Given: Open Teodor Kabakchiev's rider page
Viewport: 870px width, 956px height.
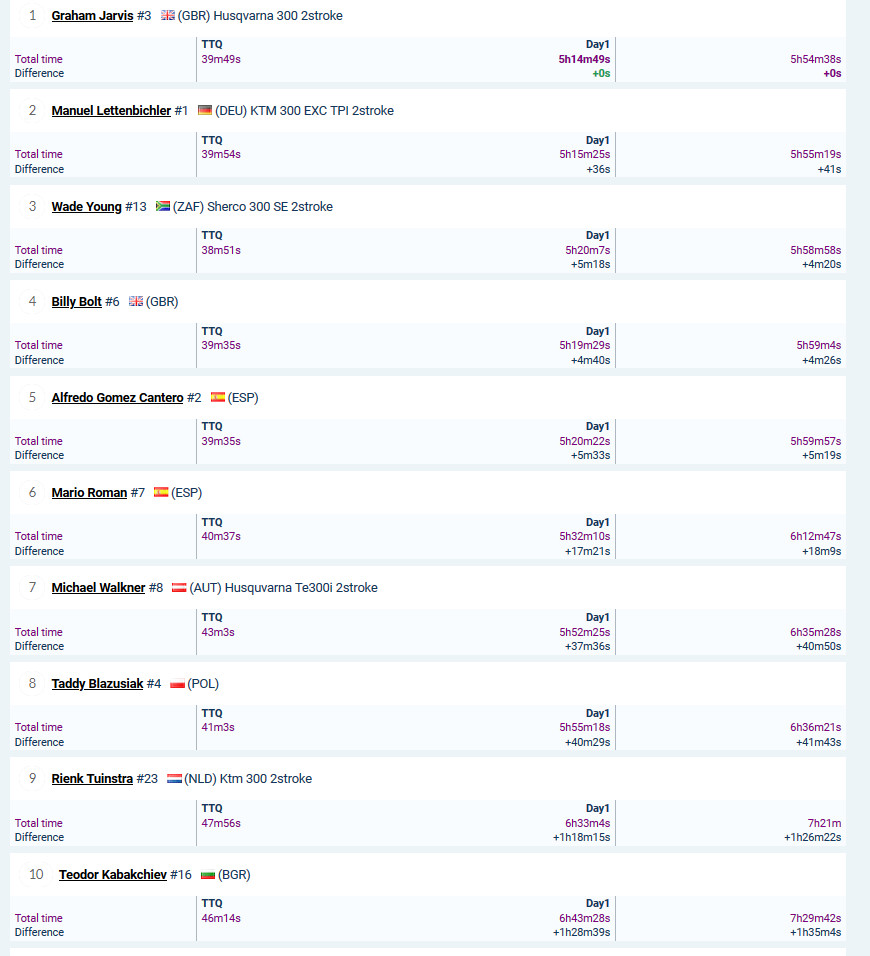Looking at the screenshot, I should pyautogui.click(x=113, y=874).
